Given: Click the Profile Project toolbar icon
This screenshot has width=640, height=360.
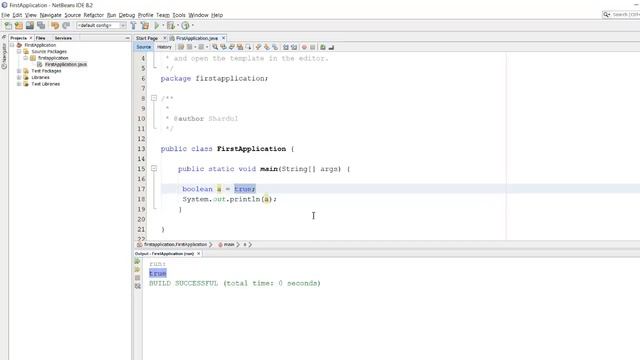Looking at the screenshot, I should click(185, 25).
